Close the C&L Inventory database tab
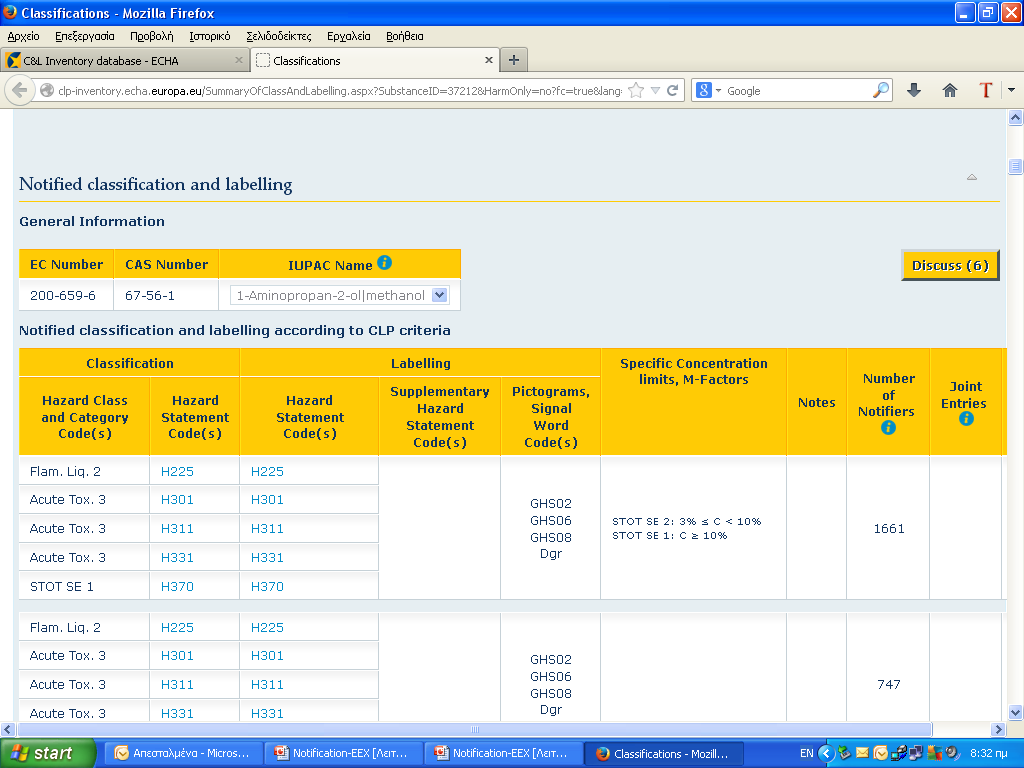Viewport: 1024px width, 768px height. click(x=238, y=60)
